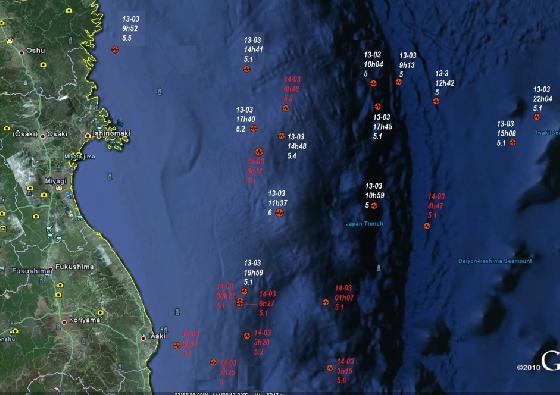Select the 13-03 15h08 5.1 quake marker

[513, 142]
